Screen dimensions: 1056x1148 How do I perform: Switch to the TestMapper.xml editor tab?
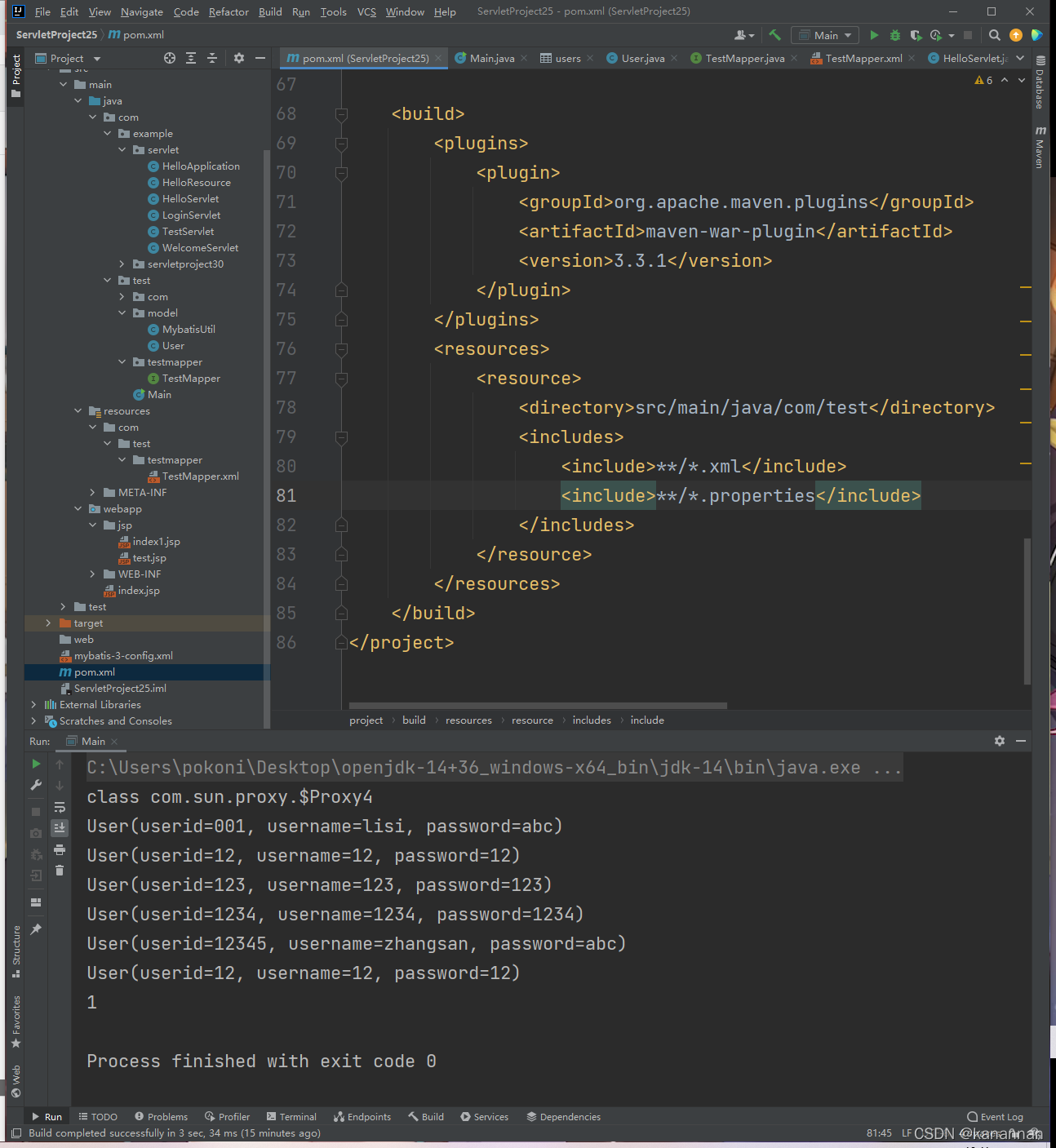coord(863,58)
